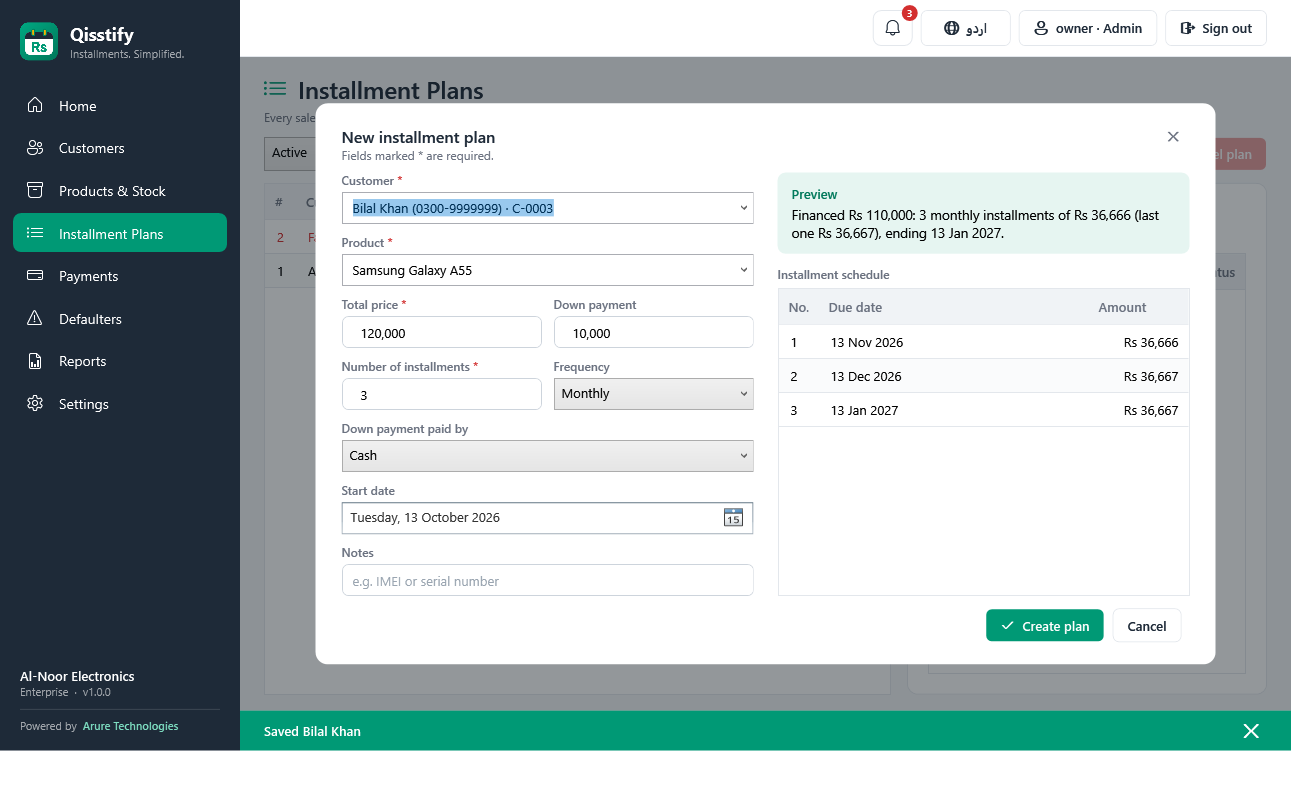1304x786 pixels.
Task: Click the list icon beside Installment Plans heading
Action: click(275, 90)
